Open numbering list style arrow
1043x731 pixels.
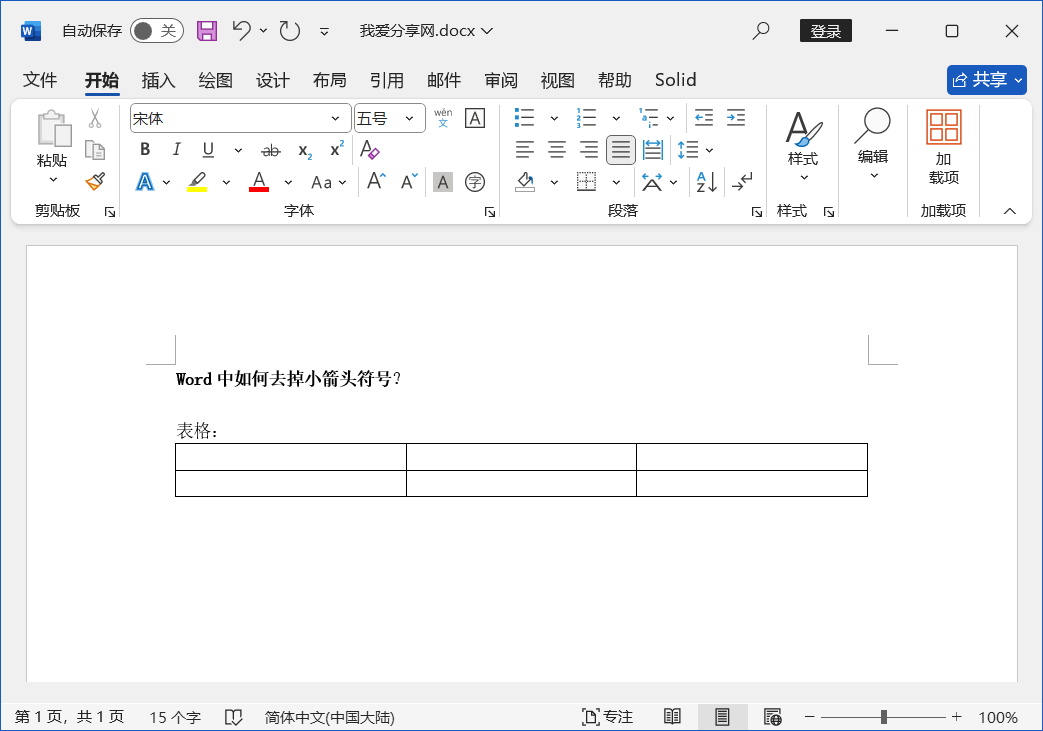tap(617, 118)
